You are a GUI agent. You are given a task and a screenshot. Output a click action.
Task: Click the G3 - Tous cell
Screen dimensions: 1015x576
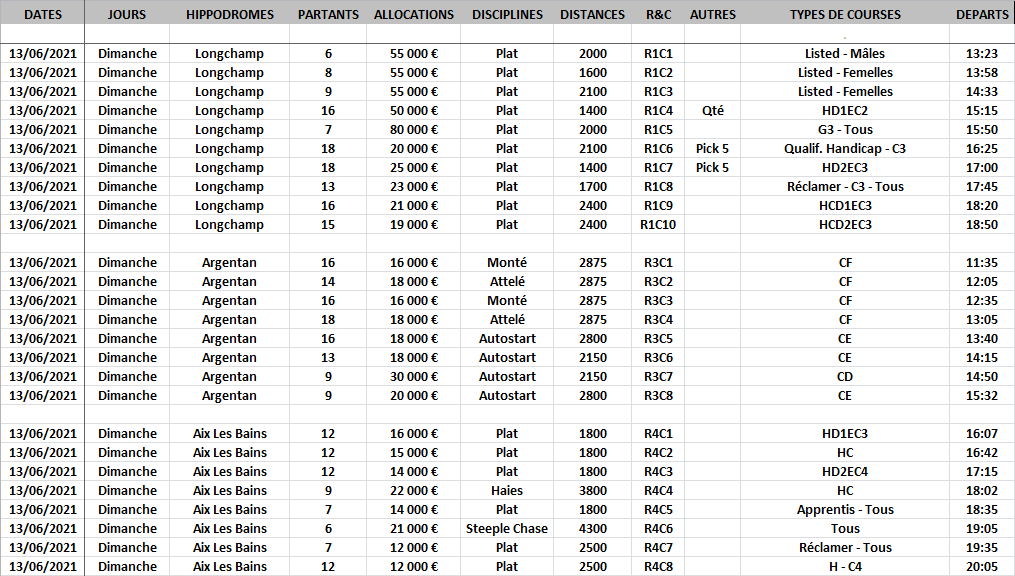[845, 129]
